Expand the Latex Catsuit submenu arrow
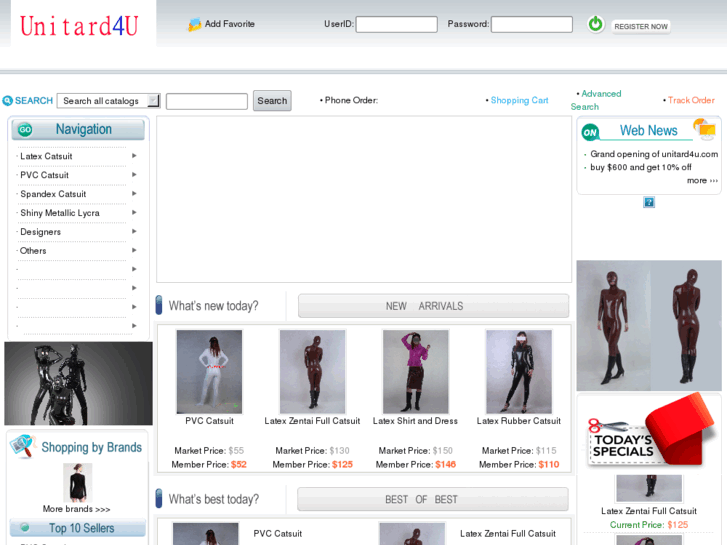The width and height of the screenshot is (727, 545). (x=134, y=156)
